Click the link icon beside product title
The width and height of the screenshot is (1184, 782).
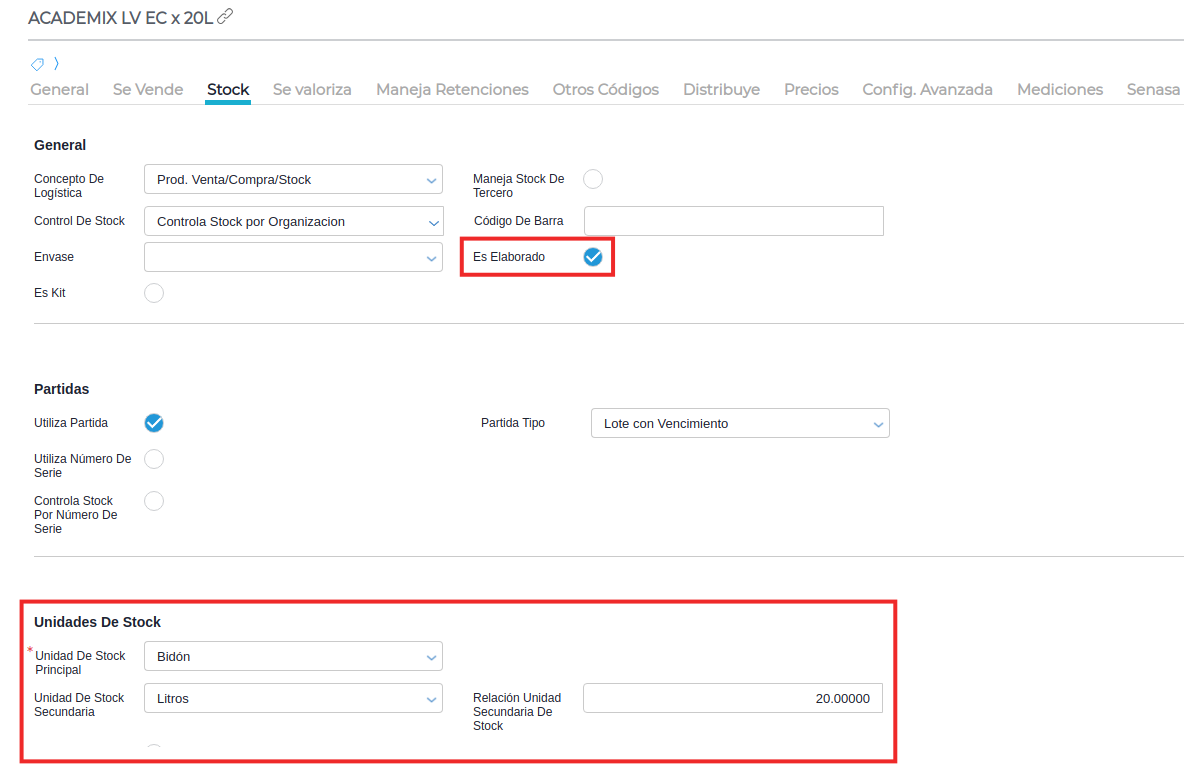pos(225,17)
